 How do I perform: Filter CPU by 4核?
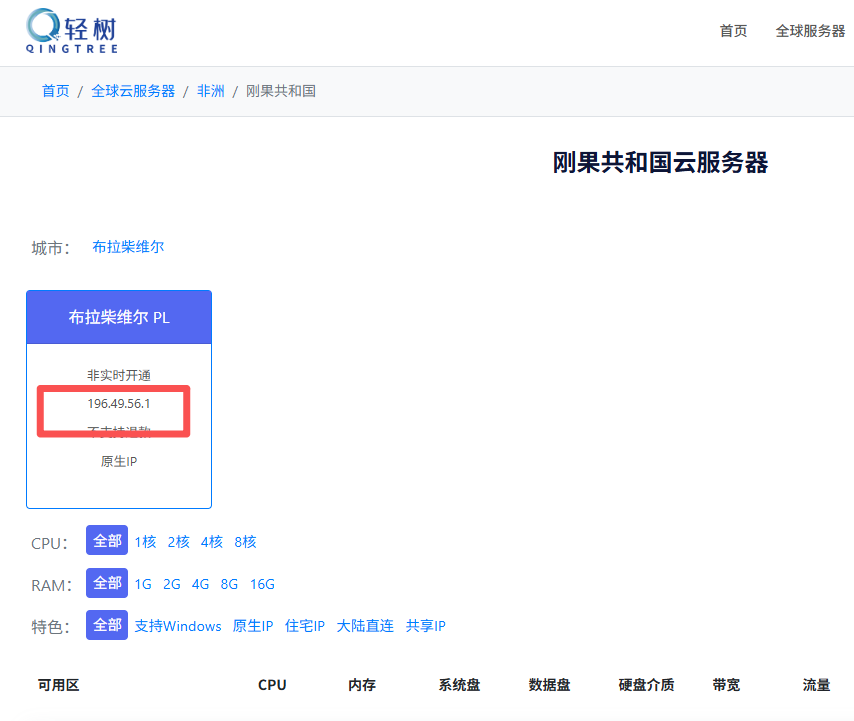(x=212, y=542)
